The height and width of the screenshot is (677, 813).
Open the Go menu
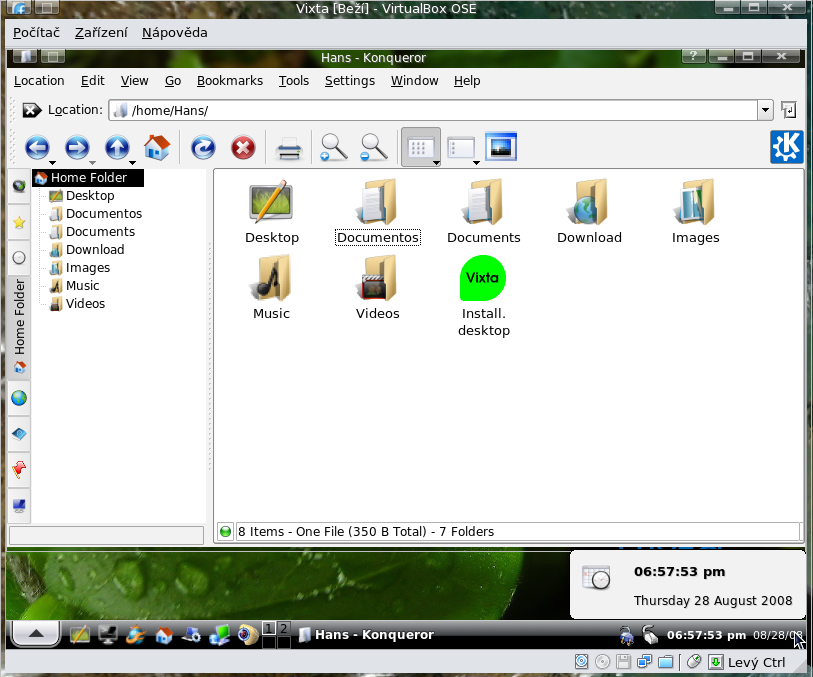pyautogui.click(x=173, y=81)
